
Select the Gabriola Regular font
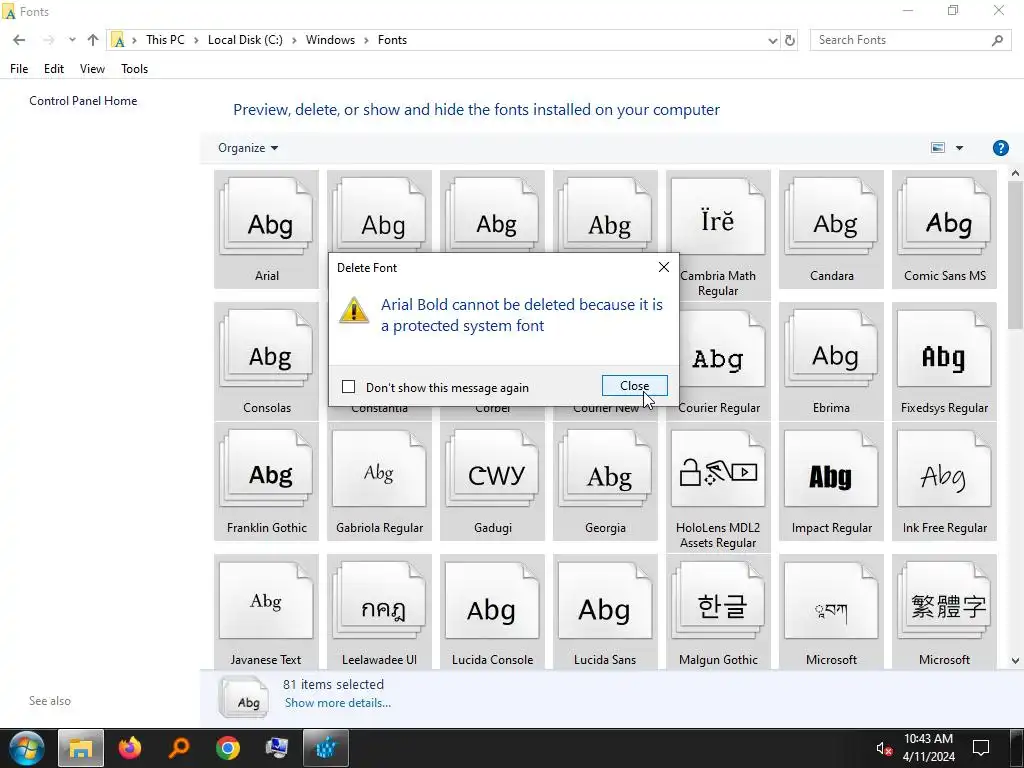pyautogui.click(x=379, y=481)
